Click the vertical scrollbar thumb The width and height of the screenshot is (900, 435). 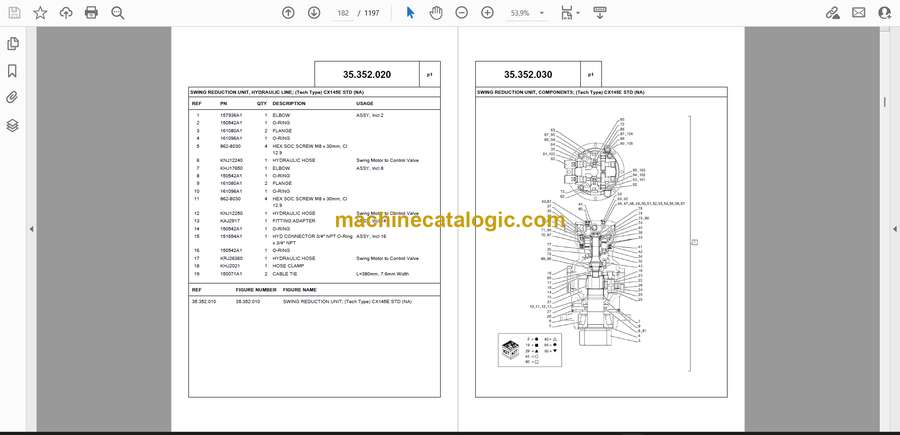pyautogui.click(x=884, y=102)
